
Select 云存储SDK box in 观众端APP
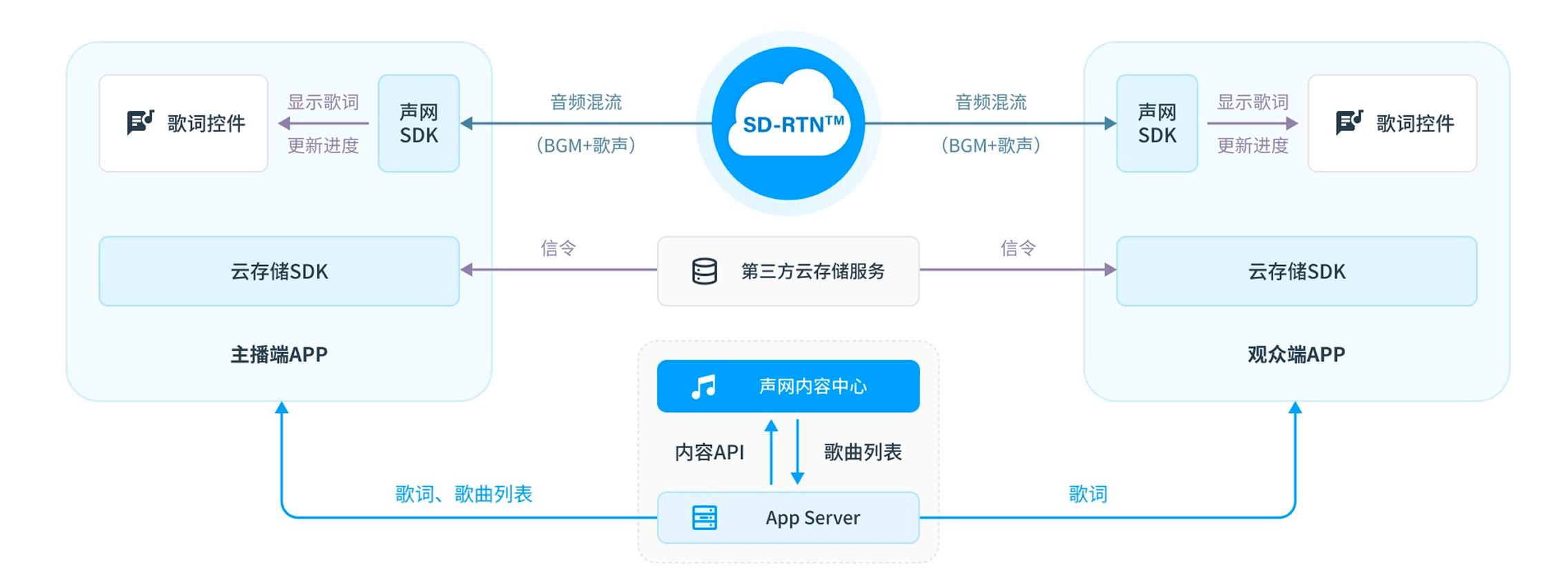1297,271
